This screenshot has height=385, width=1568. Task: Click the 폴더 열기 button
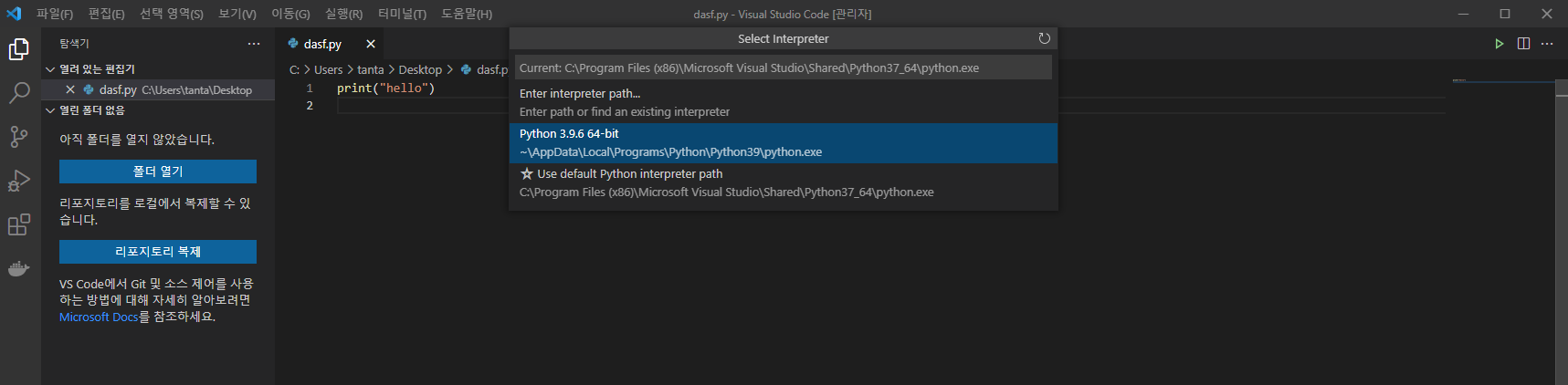(158, 172)
